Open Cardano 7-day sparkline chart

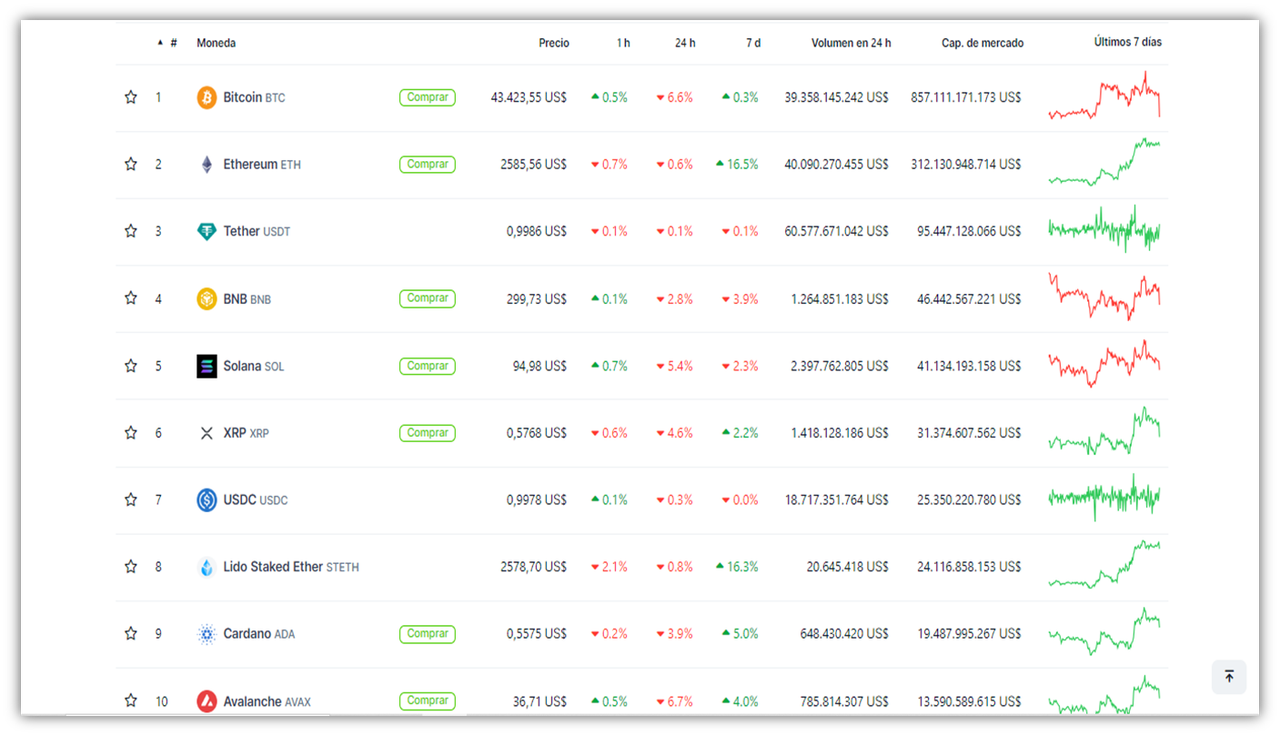click(1104, 631)
